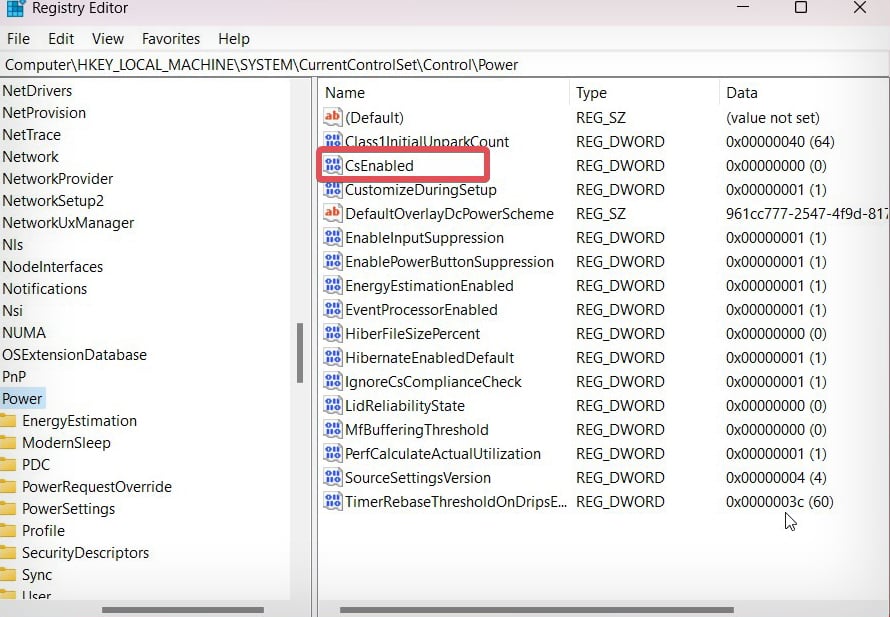Click the PowerRequestOverride folder icon

click(8, 486)
